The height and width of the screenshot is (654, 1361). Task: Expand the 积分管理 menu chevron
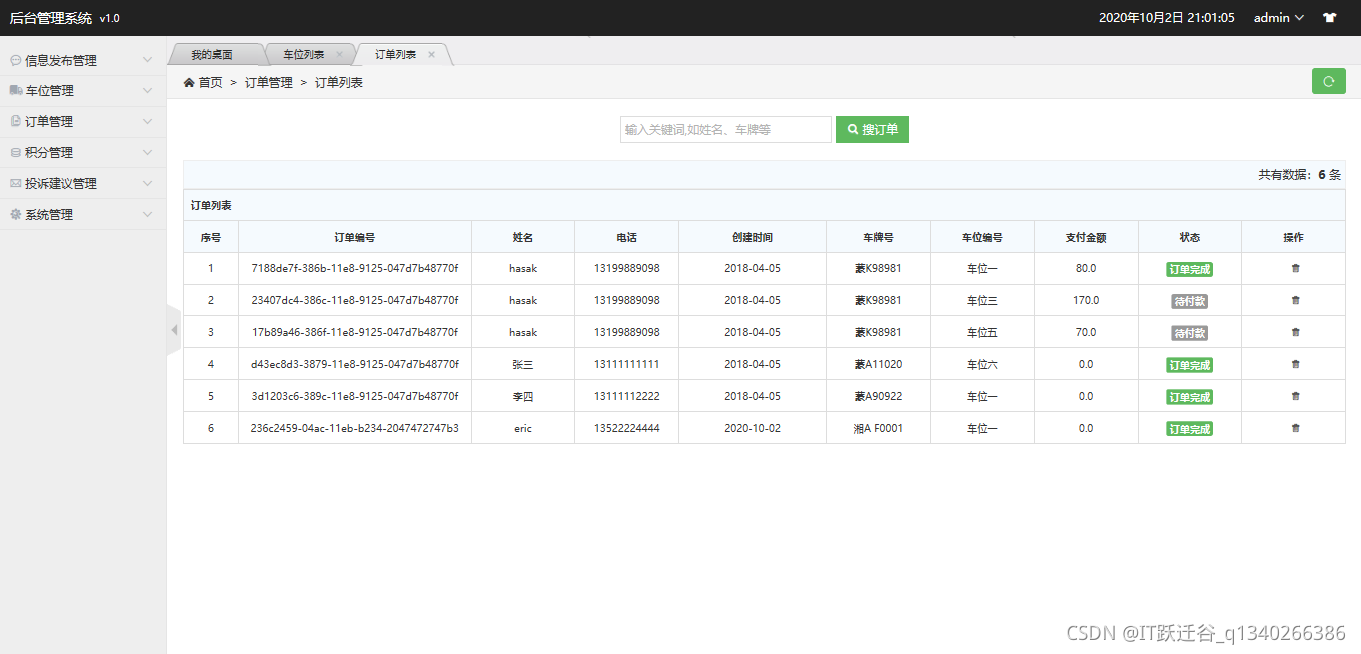[148, 153]
